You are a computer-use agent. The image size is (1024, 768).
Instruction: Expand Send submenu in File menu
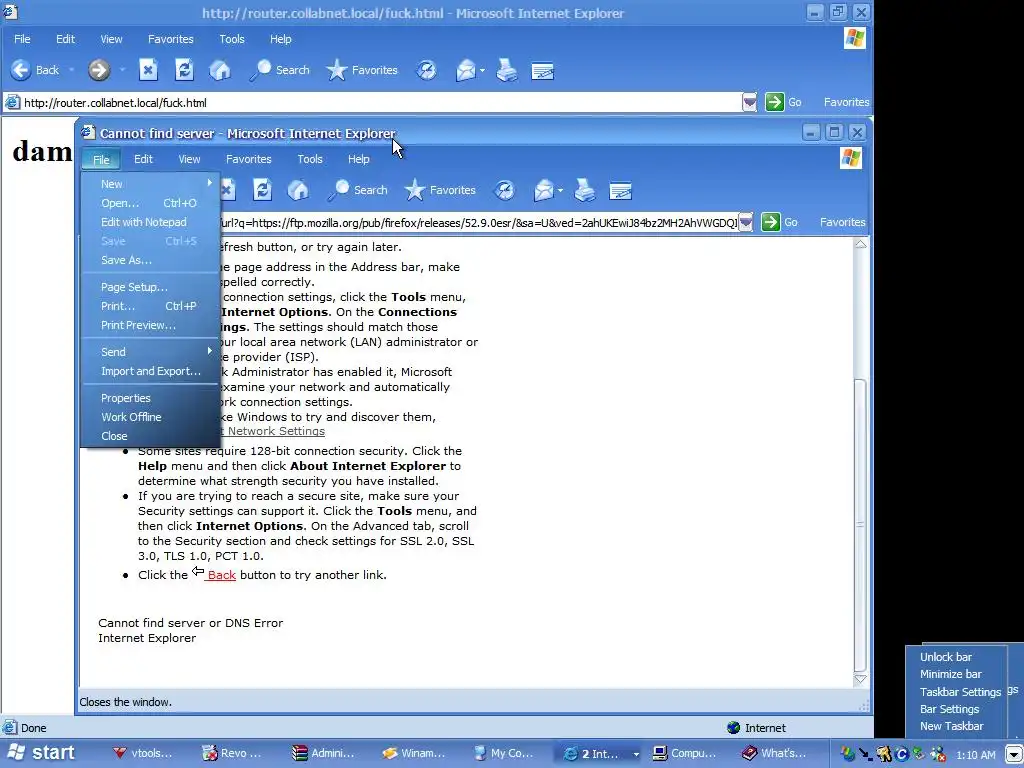click(x=150, y=352)
